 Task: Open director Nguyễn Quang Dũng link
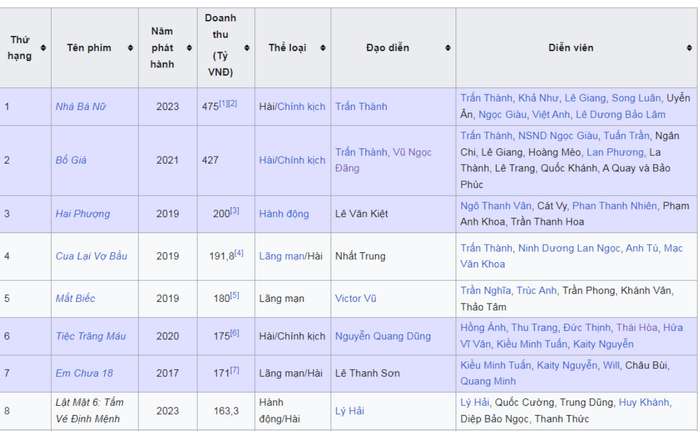[x=383, y=336]
